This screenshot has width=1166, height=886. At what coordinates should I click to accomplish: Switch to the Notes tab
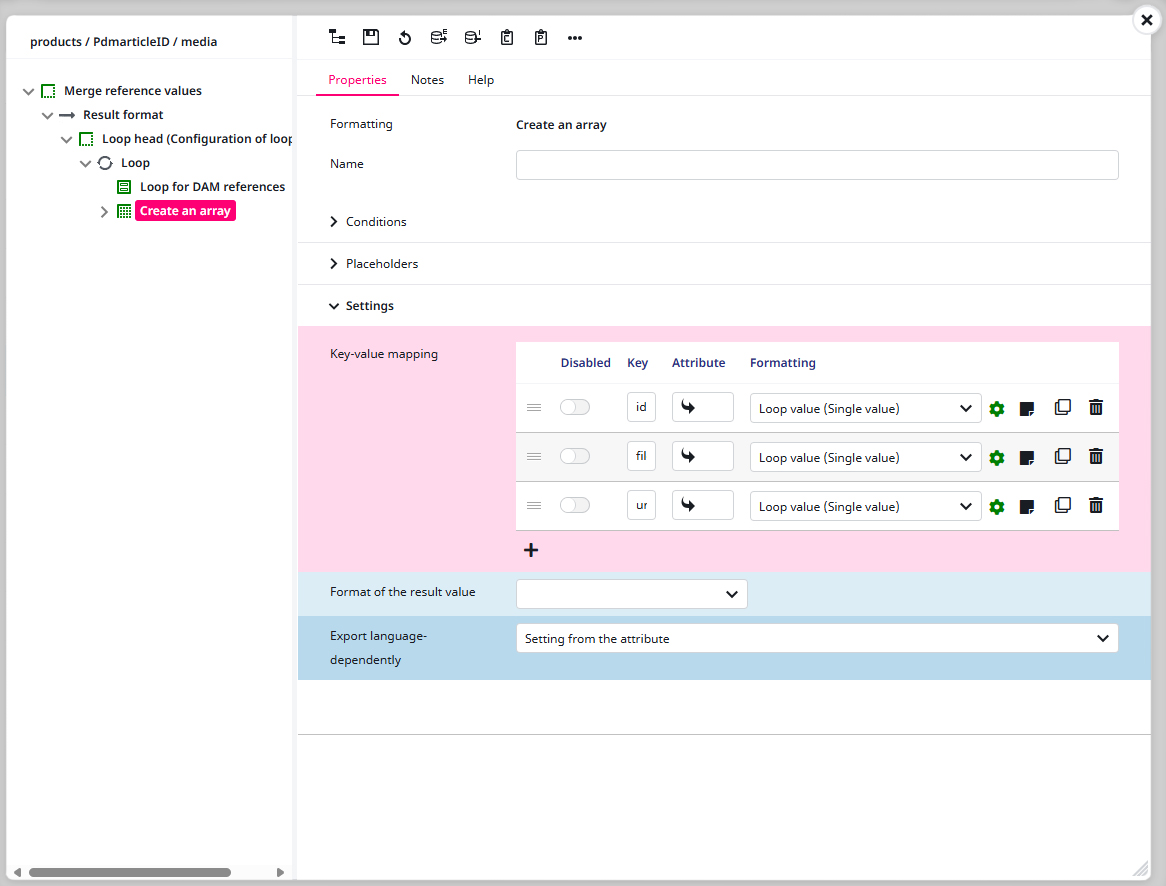[428, 80]
